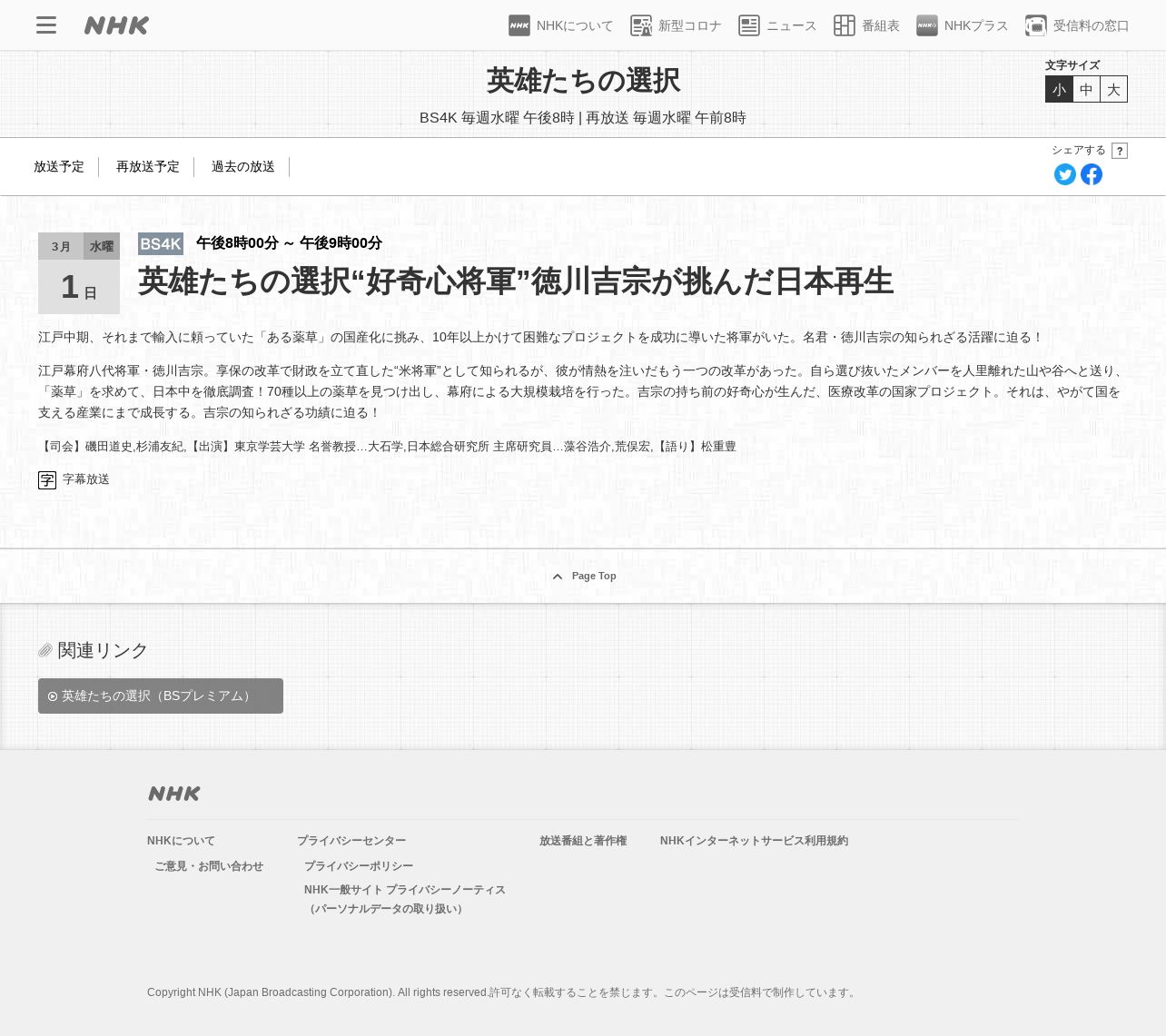The height and width of the screenshot is (1036, 1166).
Task: Click the 新型コロナ icon
Action: click(x=641, y=25)
